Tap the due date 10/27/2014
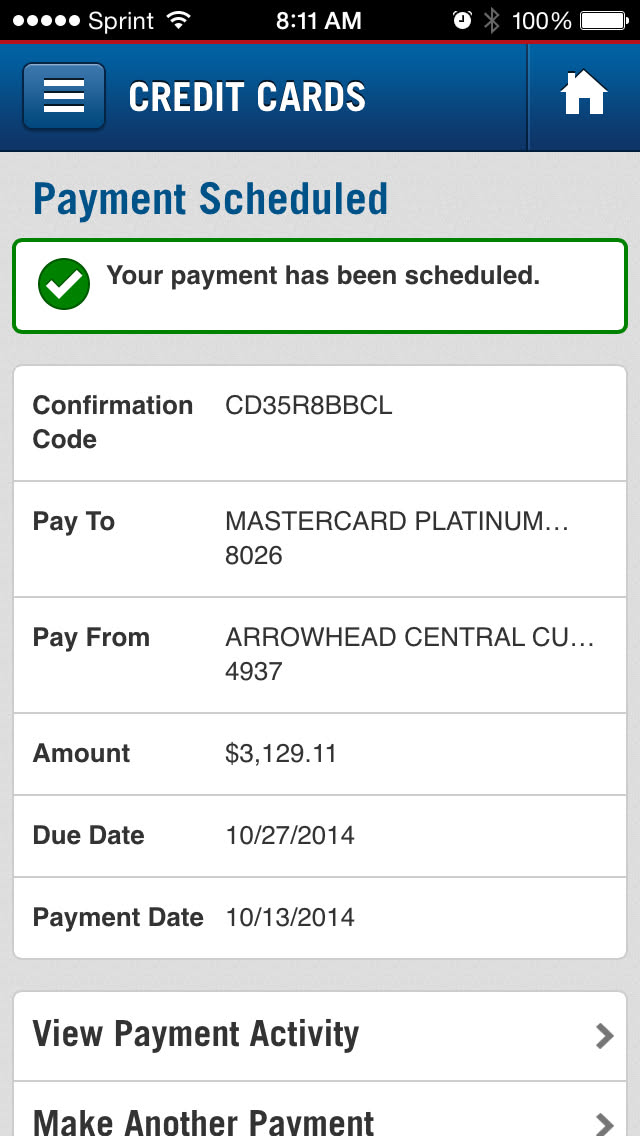640x1136 pixels. point(290,835)
